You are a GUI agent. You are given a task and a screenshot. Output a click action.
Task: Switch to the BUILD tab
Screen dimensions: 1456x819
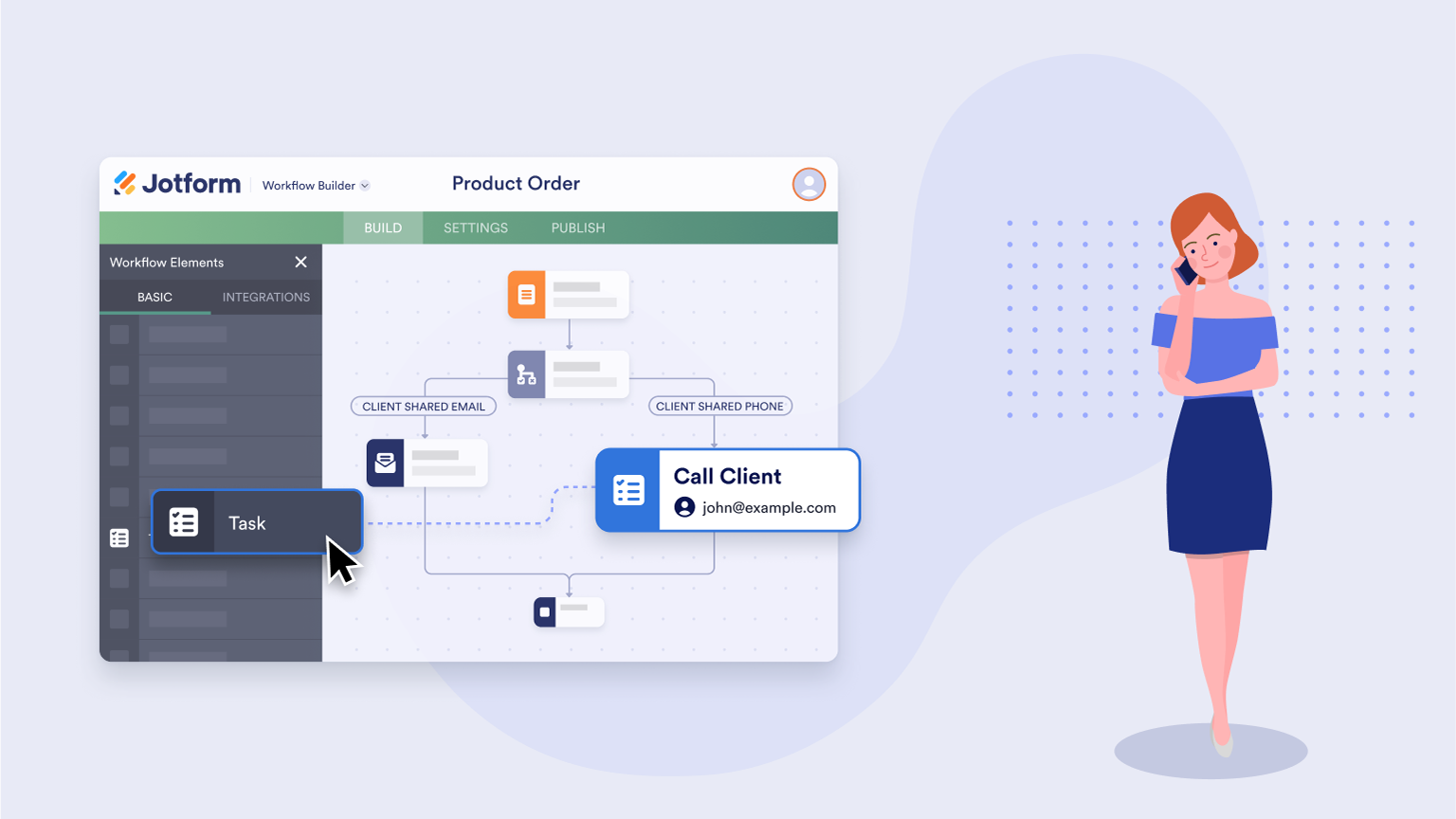tap(383, 228)
